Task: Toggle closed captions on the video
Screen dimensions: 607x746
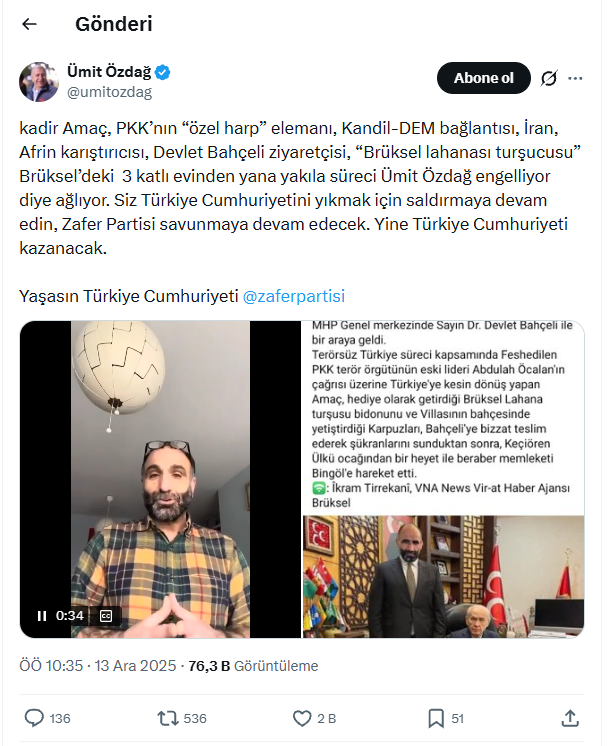Action: (x=106, y=616)
